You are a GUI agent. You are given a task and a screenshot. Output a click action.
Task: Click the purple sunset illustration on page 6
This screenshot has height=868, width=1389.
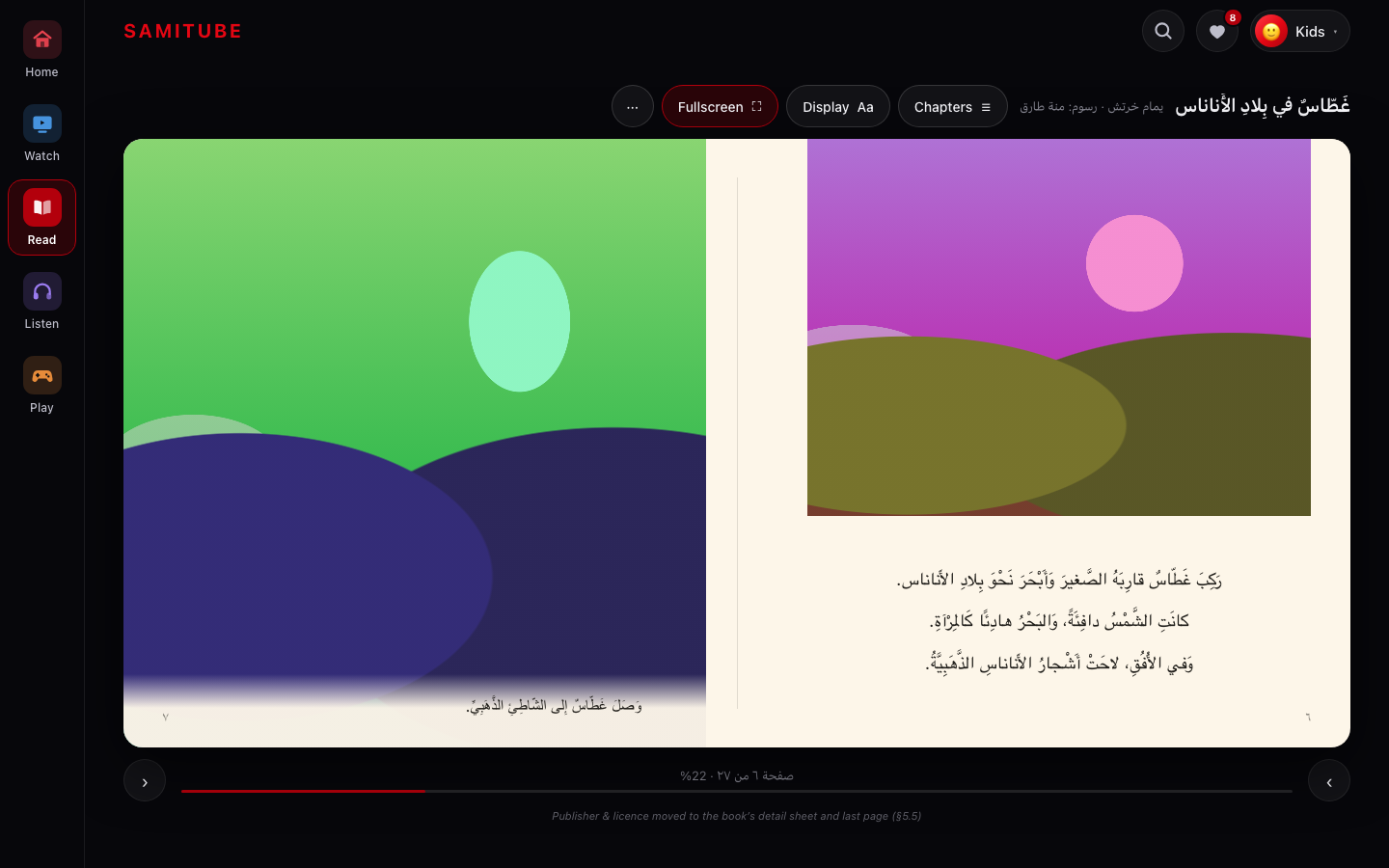[1059, 327]
